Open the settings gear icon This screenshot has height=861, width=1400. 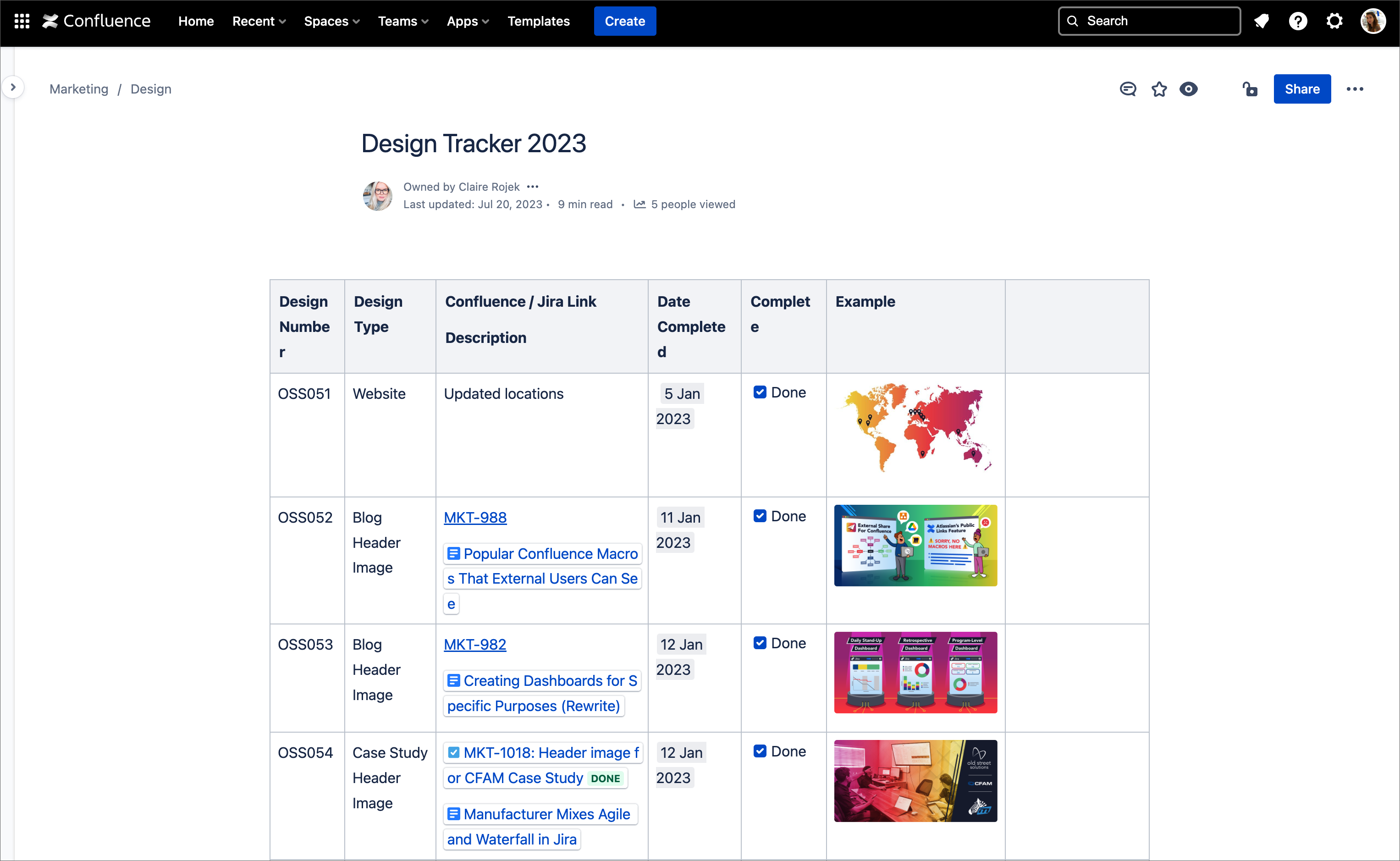(1334, 21)
